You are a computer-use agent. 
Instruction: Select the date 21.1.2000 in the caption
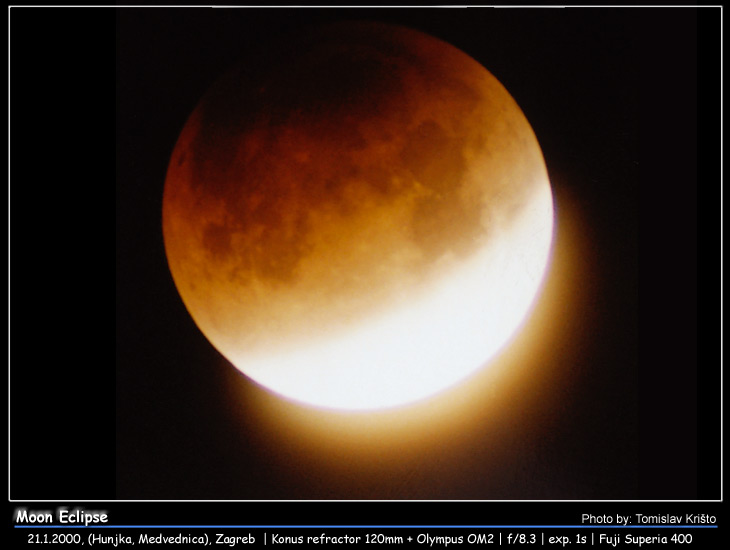pyautogui.click(x=55, y=539)
